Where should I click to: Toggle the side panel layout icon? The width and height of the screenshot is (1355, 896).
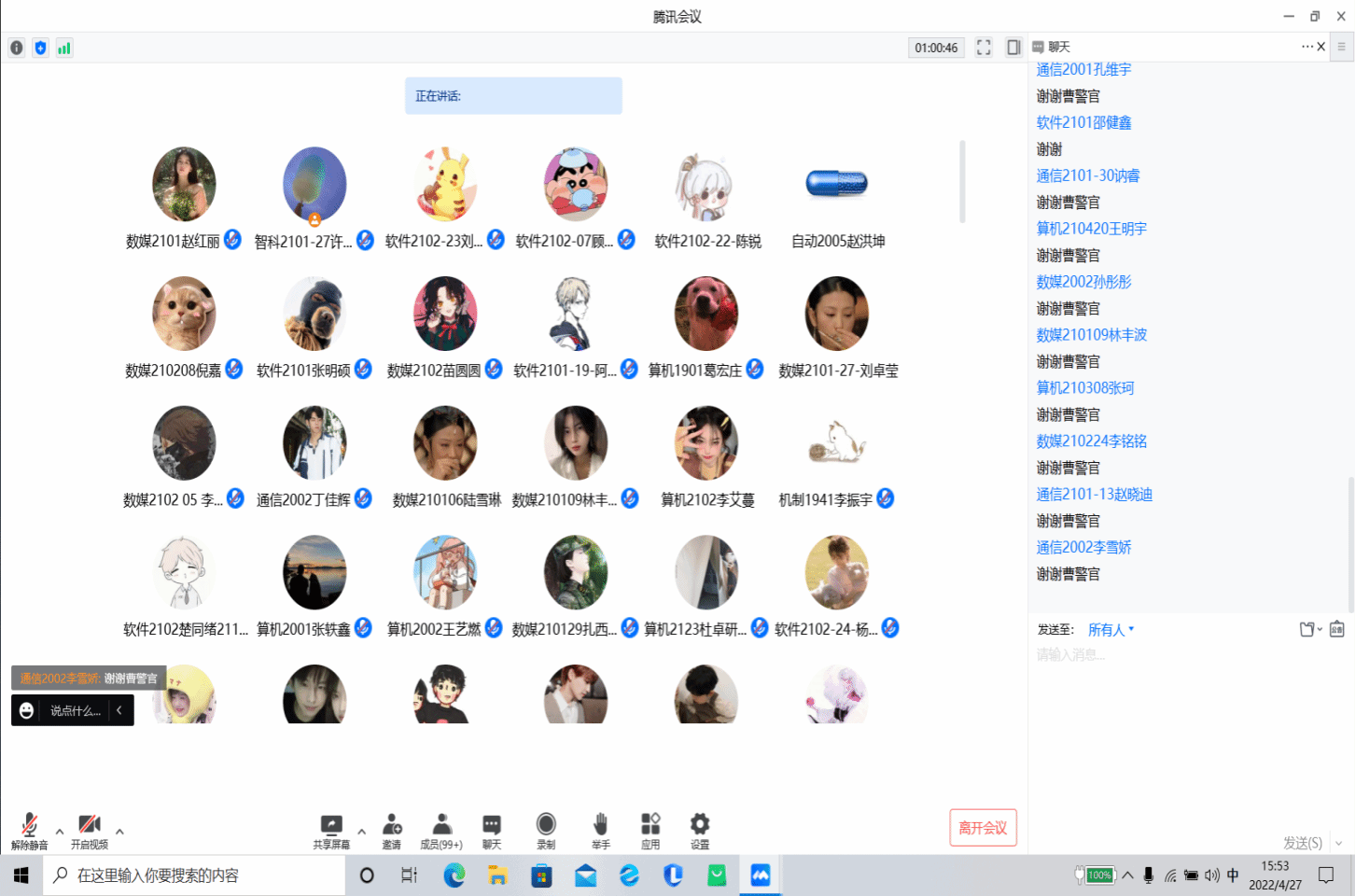click(x=1013, y=48)
